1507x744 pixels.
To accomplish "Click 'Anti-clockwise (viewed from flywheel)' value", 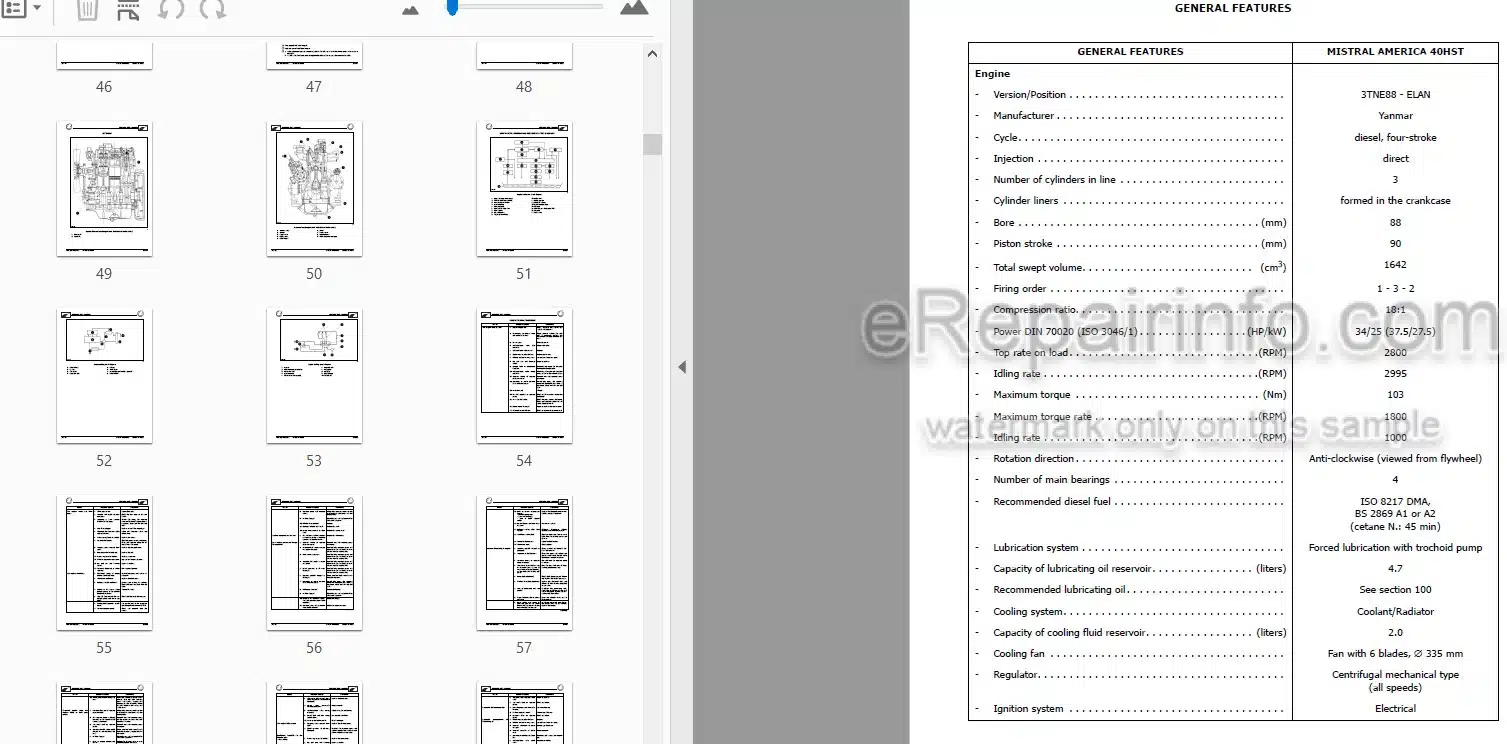I will click(1395, 459).
